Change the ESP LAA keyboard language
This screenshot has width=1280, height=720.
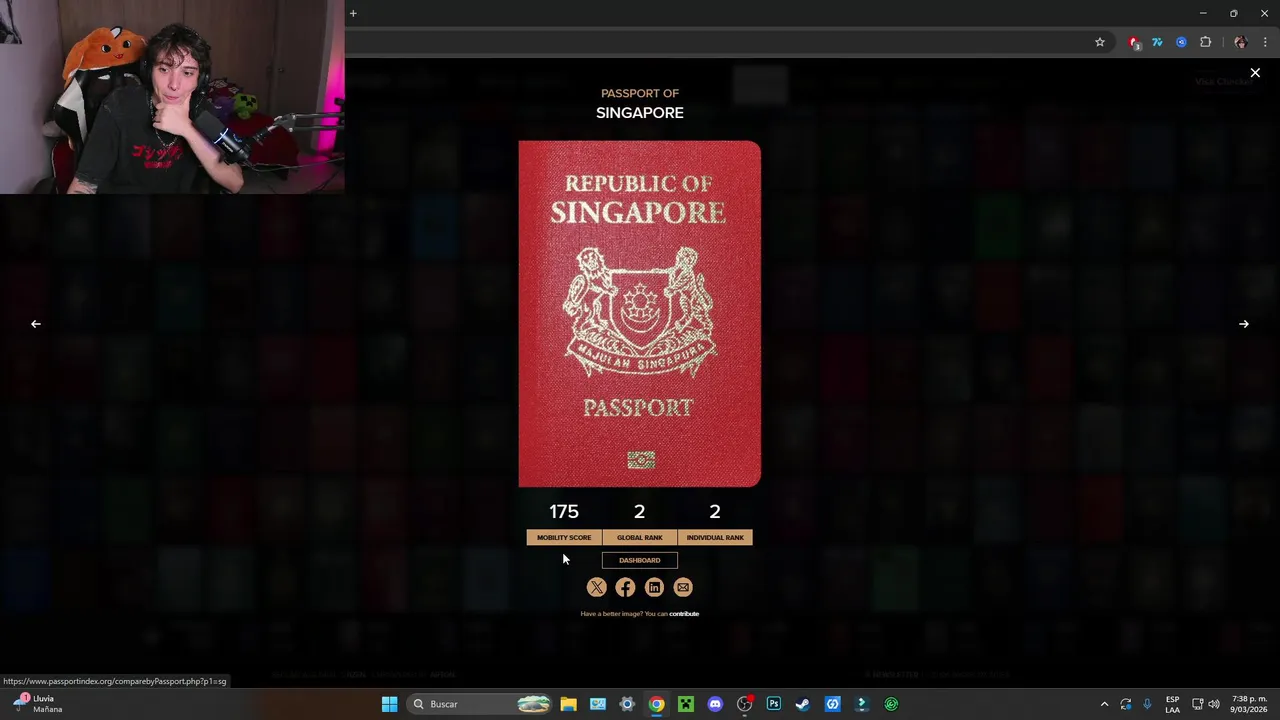coord(1172,704)
